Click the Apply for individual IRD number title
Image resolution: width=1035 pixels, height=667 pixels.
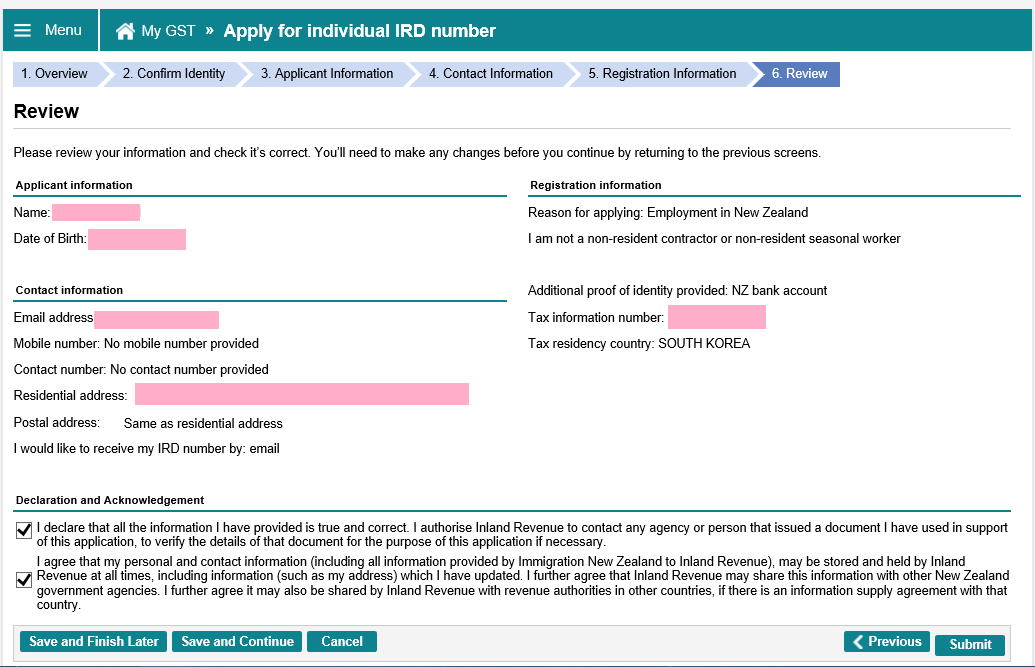pos(359,31)
